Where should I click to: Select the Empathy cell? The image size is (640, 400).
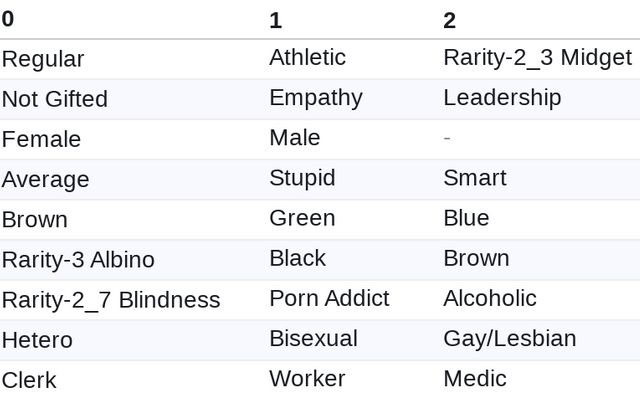(316, 98)
